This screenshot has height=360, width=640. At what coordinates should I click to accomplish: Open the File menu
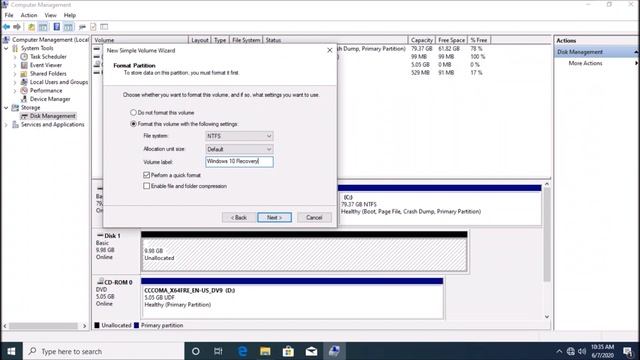click(x=9, y=15)
